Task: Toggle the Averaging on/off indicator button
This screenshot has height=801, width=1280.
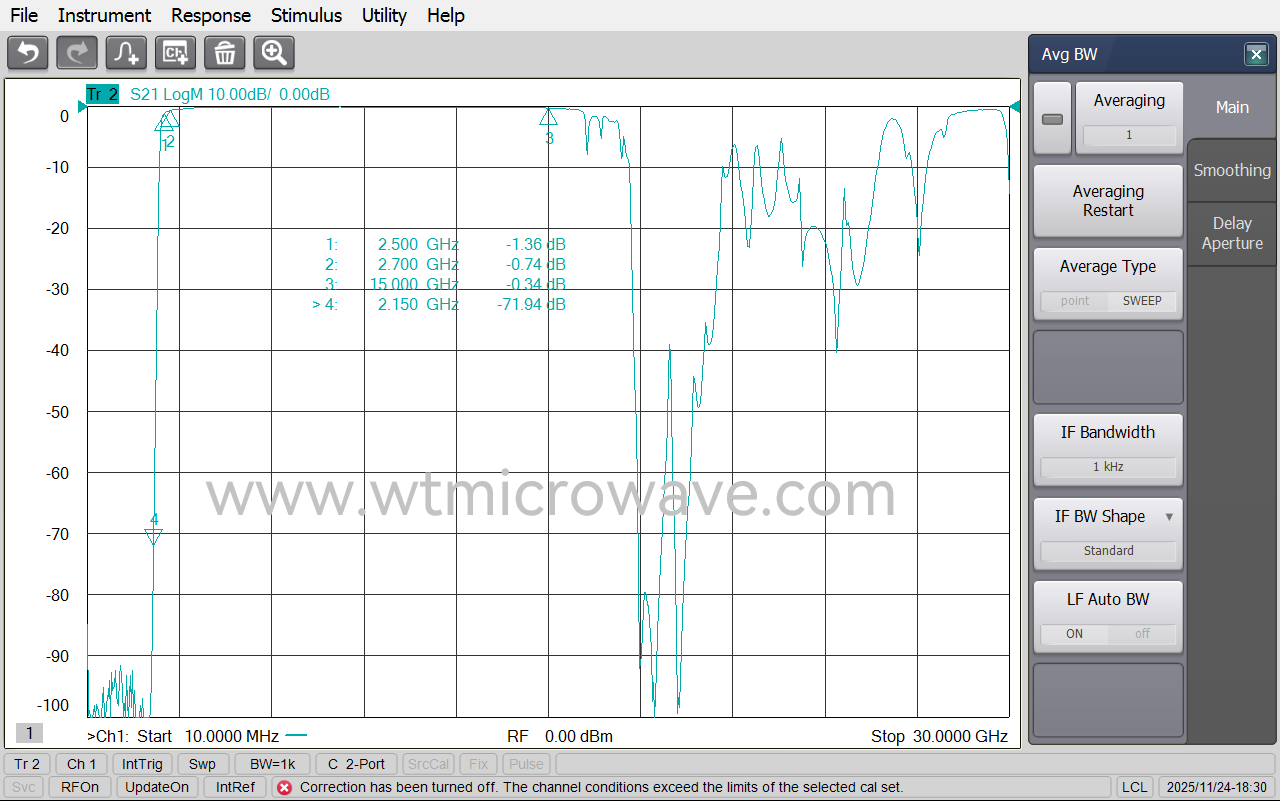Action: point(1052,119)
